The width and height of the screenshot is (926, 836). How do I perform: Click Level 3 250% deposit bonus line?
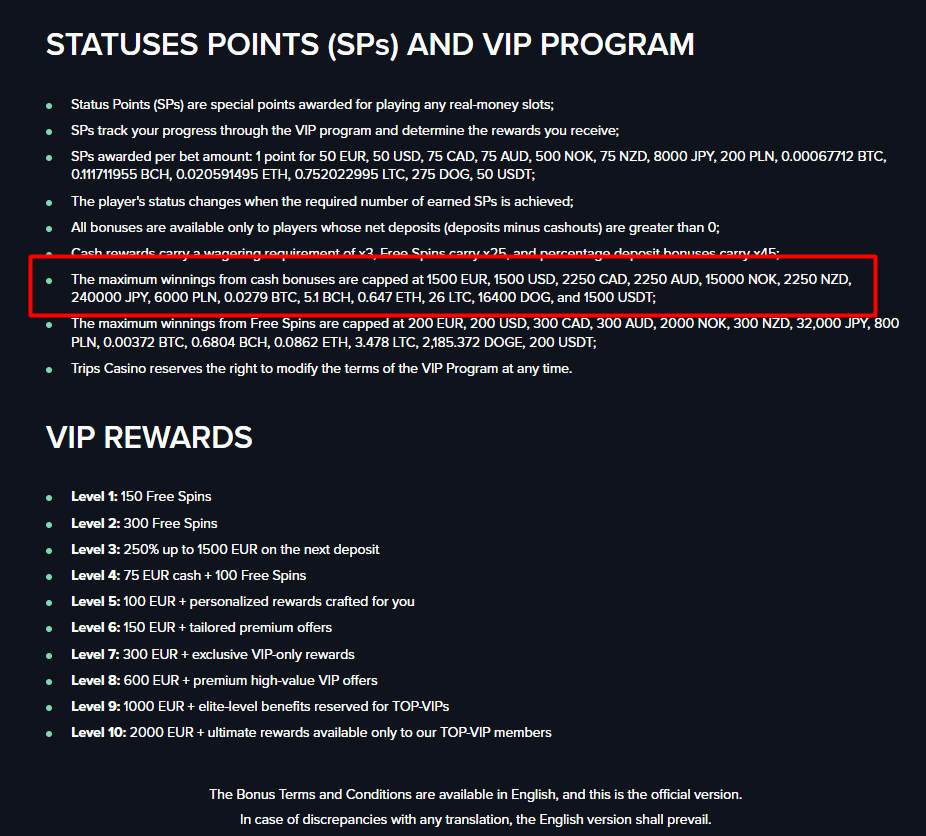(225, 549)
